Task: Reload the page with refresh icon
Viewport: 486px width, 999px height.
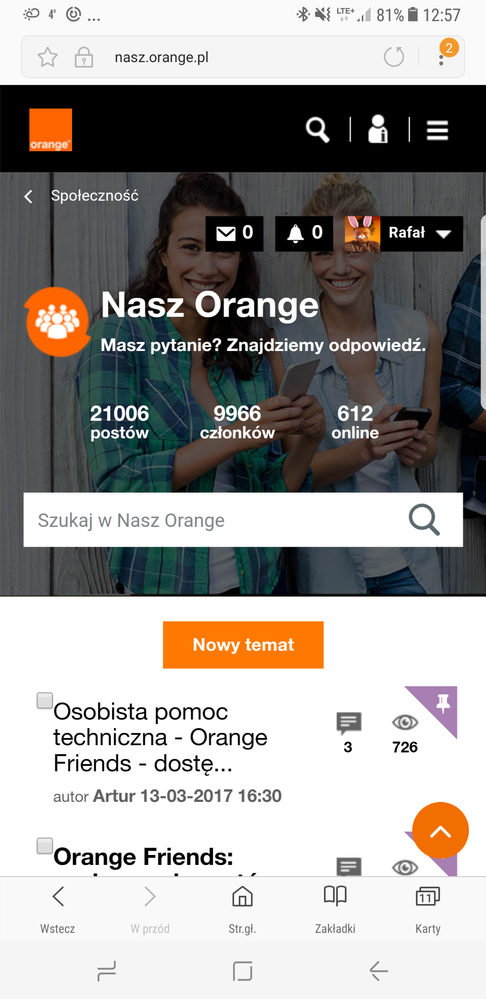Action: pos(394,58)
